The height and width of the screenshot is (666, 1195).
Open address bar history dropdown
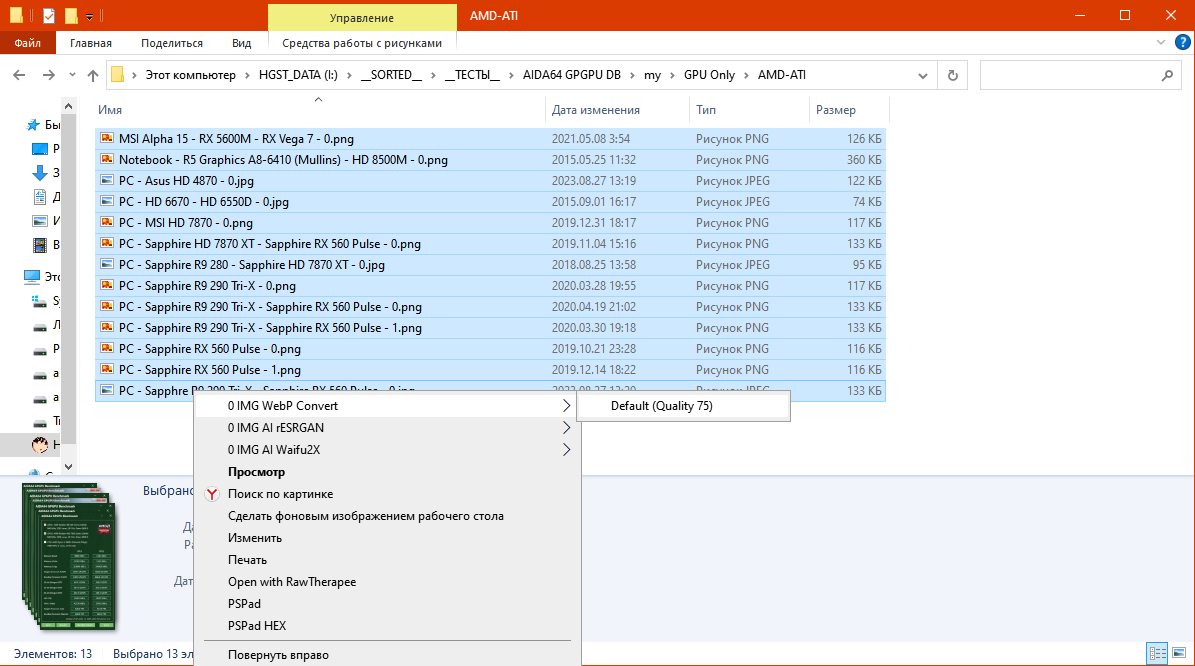(922, 75)
